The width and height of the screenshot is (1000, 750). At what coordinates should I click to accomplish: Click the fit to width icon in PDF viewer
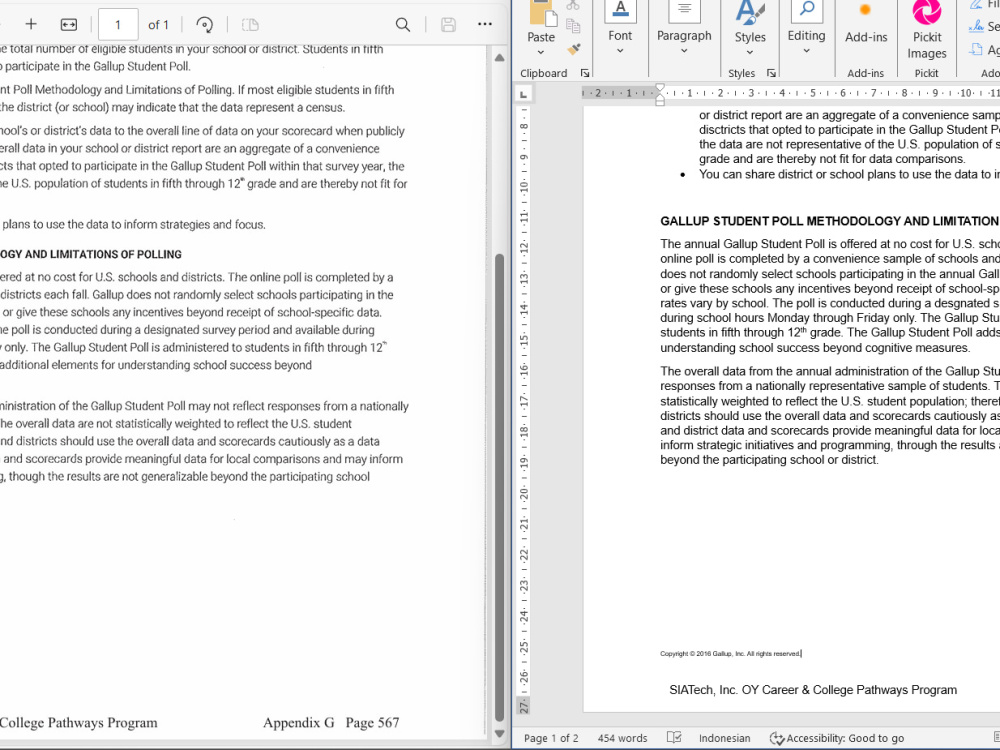coord(69,24)
